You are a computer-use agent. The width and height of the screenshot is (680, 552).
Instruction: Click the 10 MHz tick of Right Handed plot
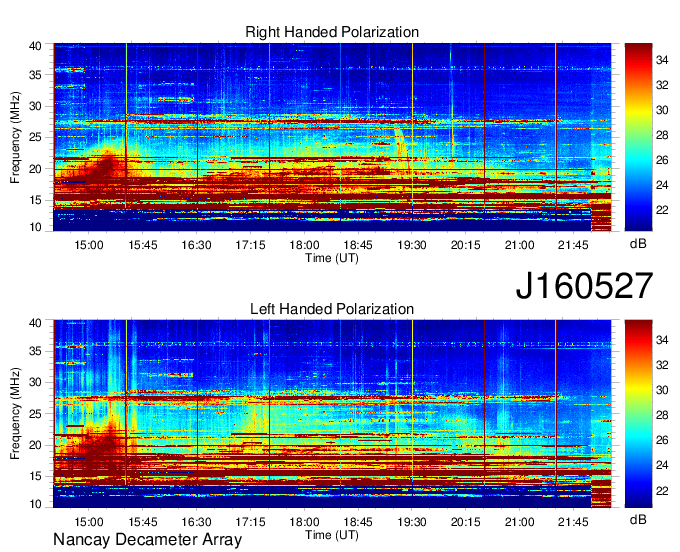coord(35,227)
